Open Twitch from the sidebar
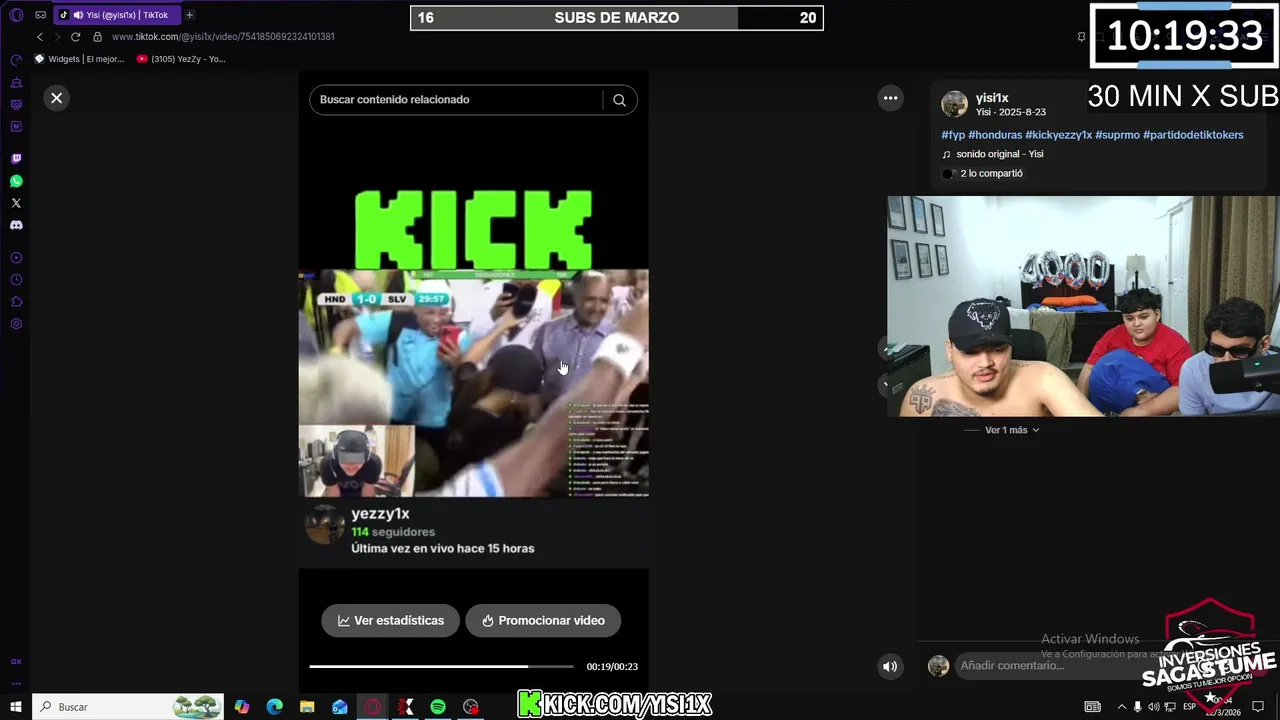 tap(16, 159)
